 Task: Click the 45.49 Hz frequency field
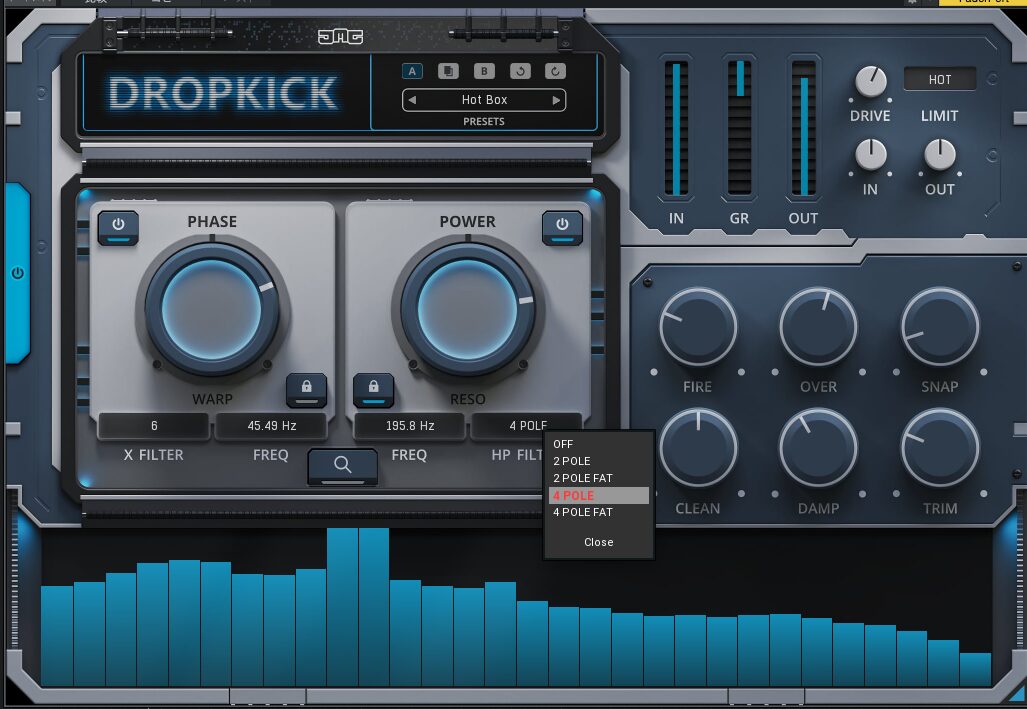click(x=272, y=425)
